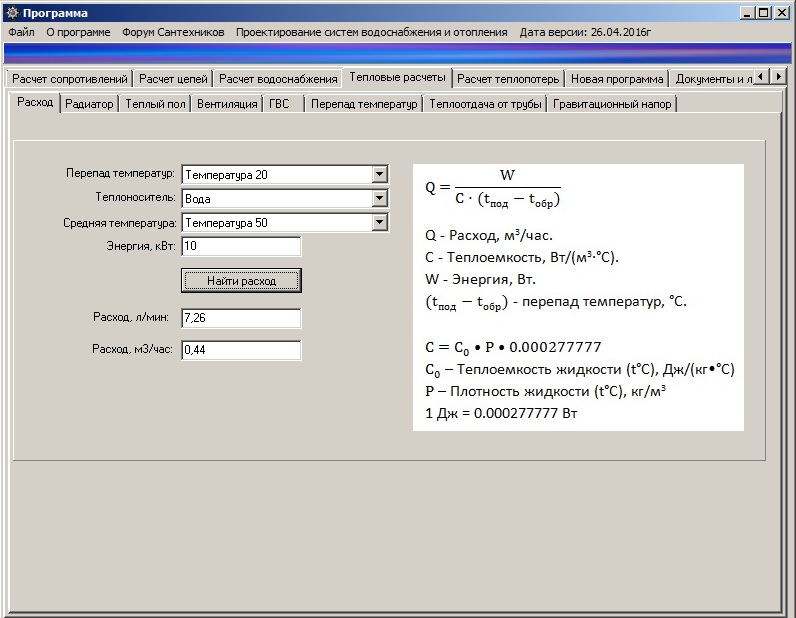796x618 pixels.
Task: Open the partially visible Документы tab
Action: (712, 79)
